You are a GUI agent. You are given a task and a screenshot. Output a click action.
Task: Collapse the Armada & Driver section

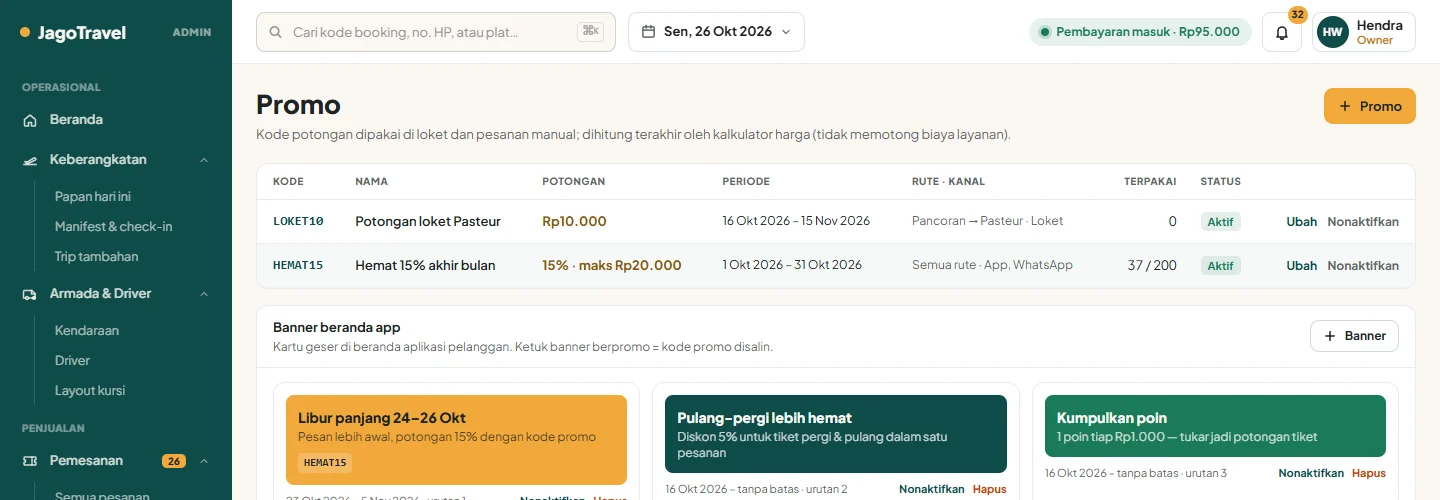pyautogui.click(x=204, y=294)
